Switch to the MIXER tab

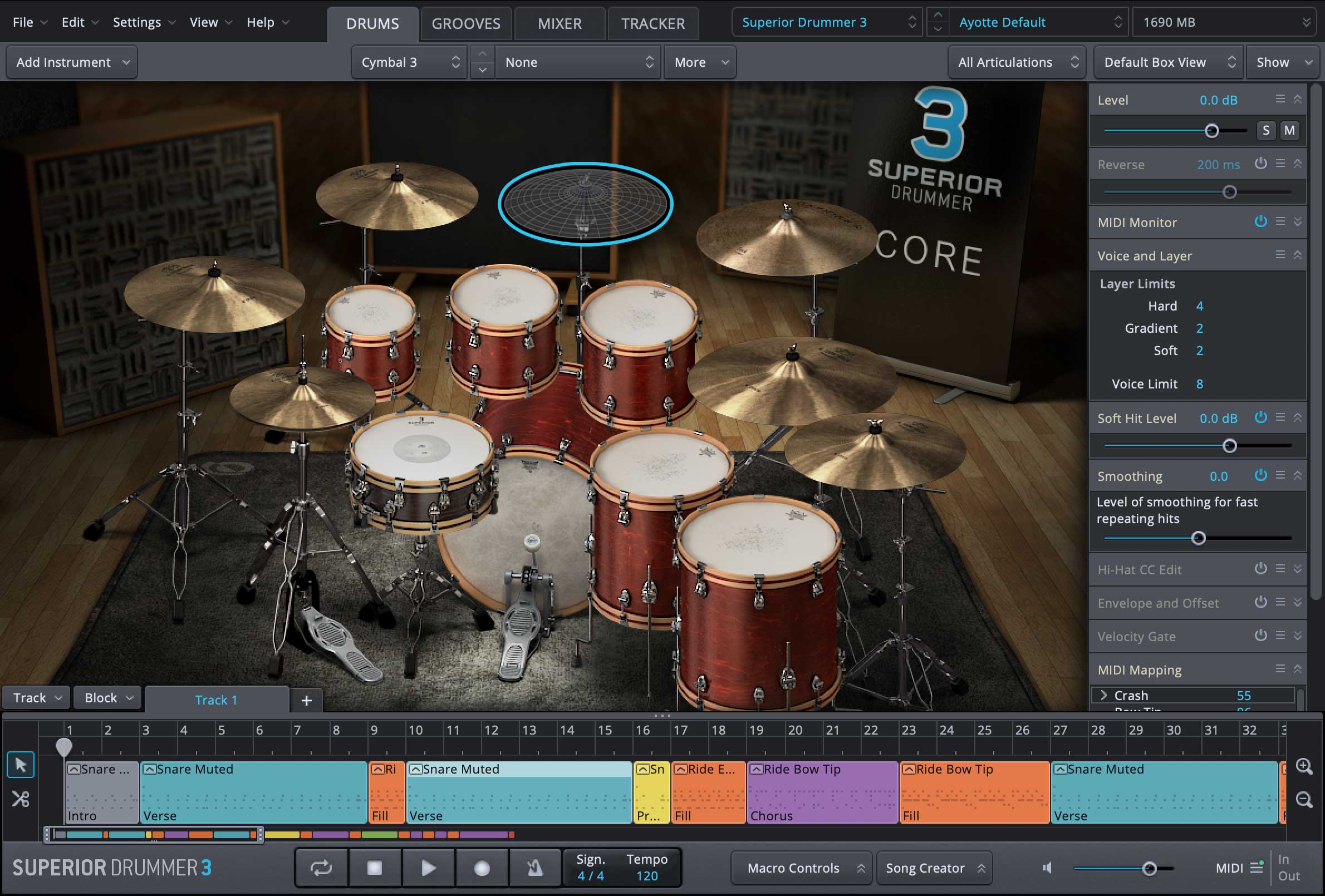(x=560, y=23)
